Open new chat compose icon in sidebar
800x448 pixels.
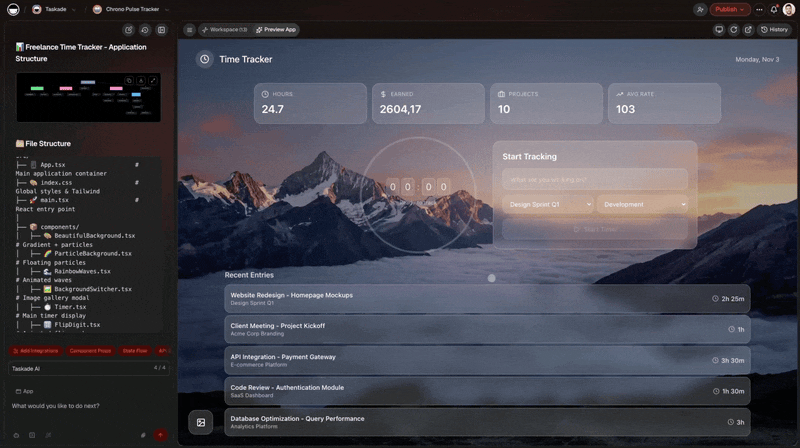point(129,30)
